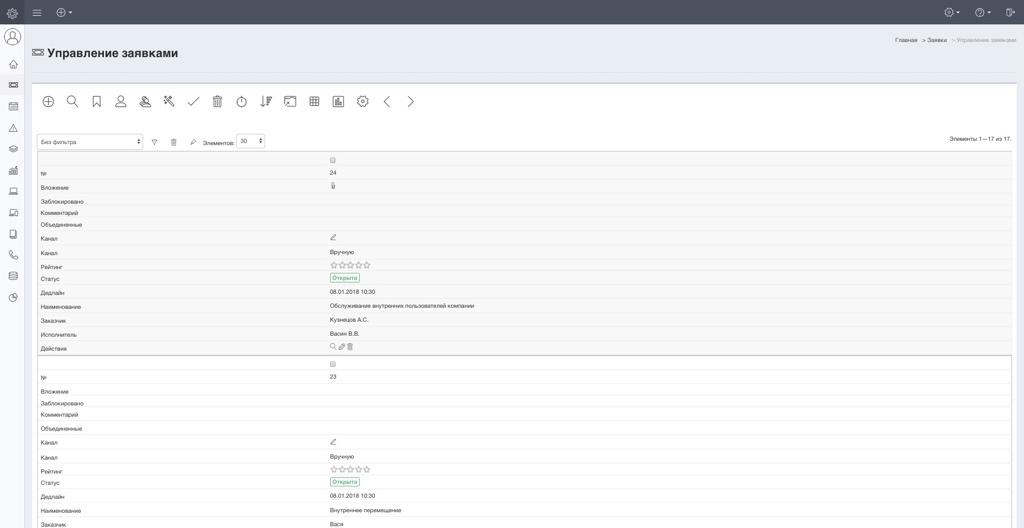1024x528 pixels.
Task: Go to 'Главная' breadcrumb link
Action: point(906,40)
